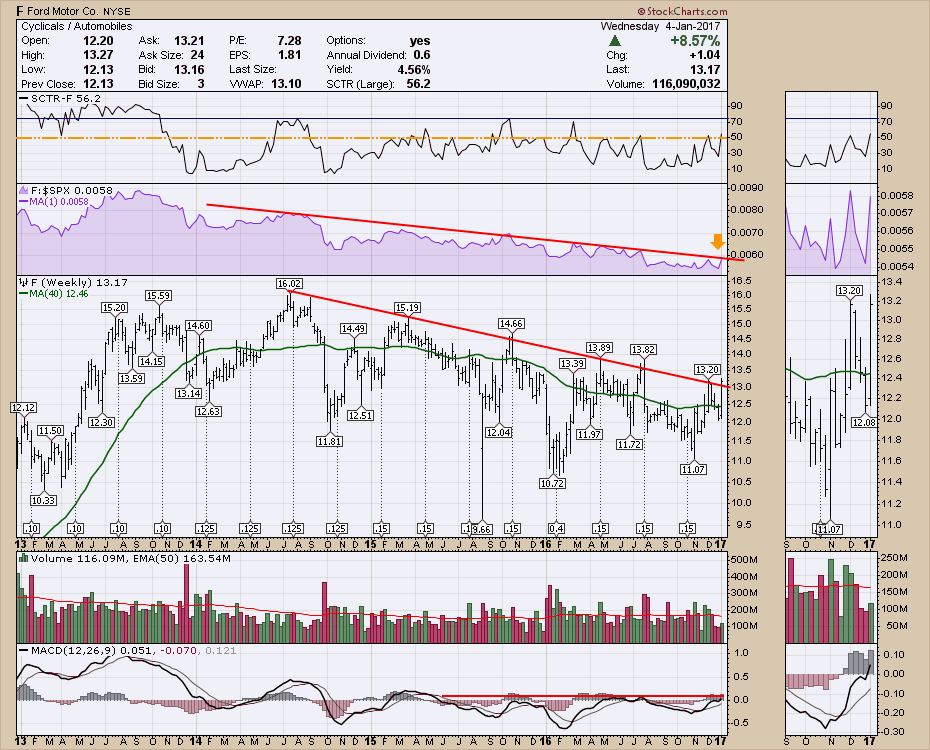Click the Ask price 13.21

coord(189,41)
